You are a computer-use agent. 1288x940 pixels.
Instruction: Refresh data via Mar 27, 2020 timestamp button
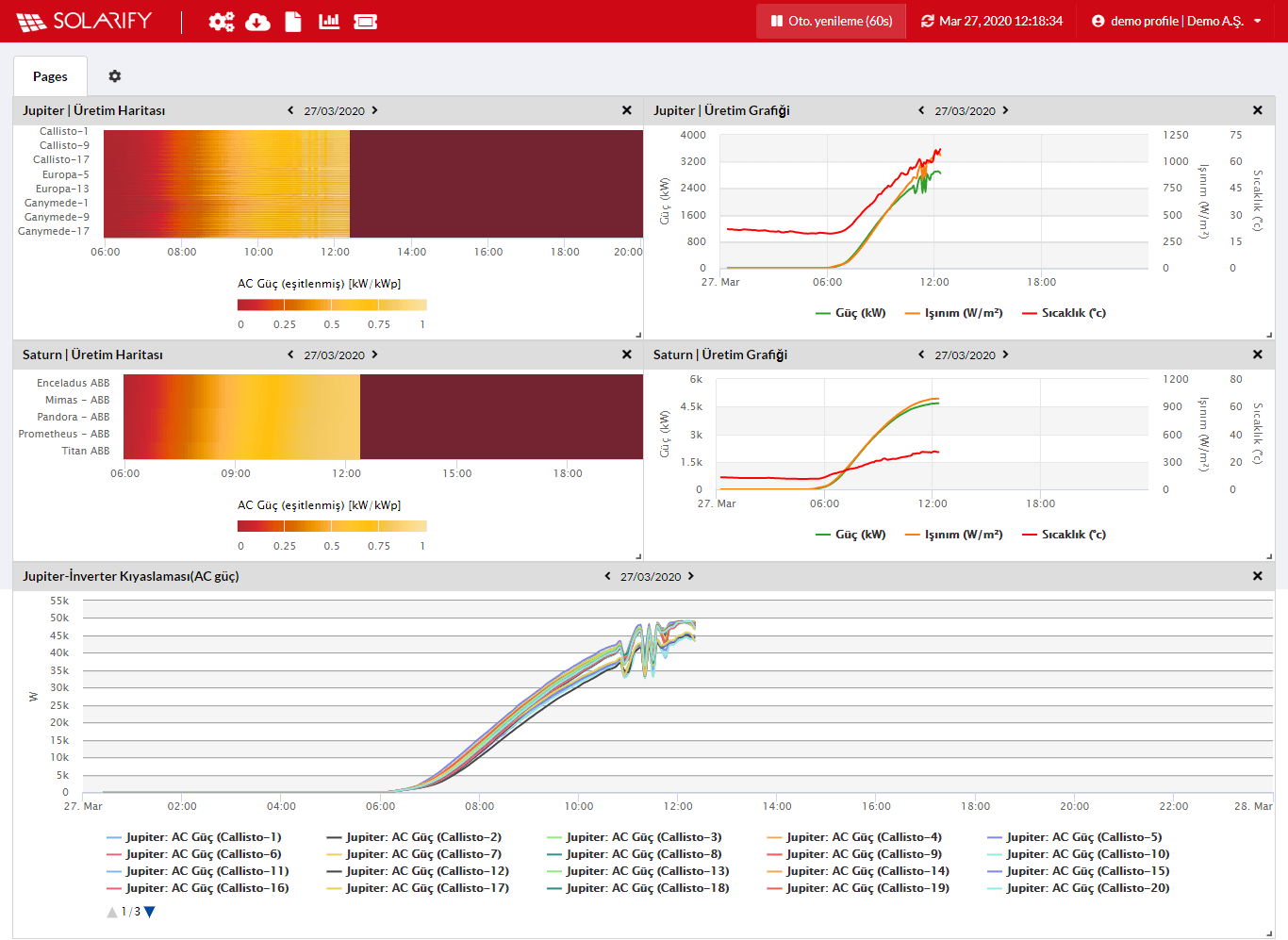[x=992, y=21]
